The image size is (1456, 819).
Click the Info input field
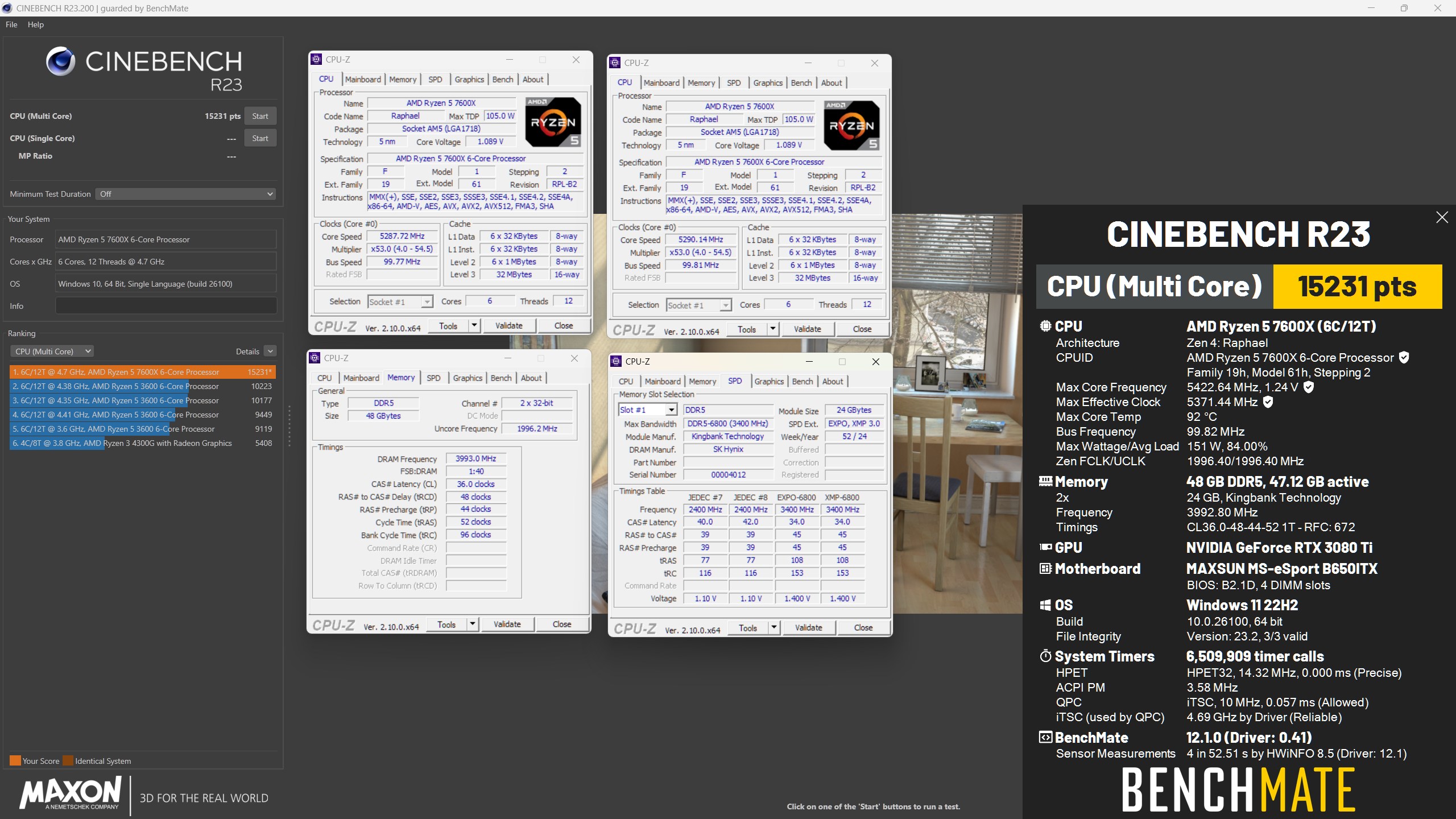166,306
